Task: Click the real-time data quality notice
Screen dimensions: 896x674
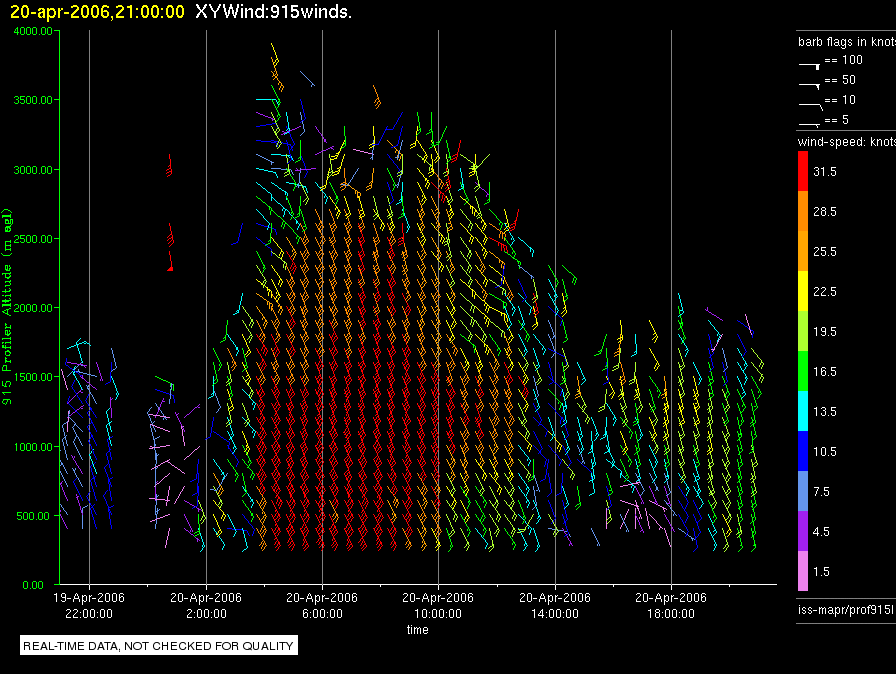Action: tap(158, 646)
